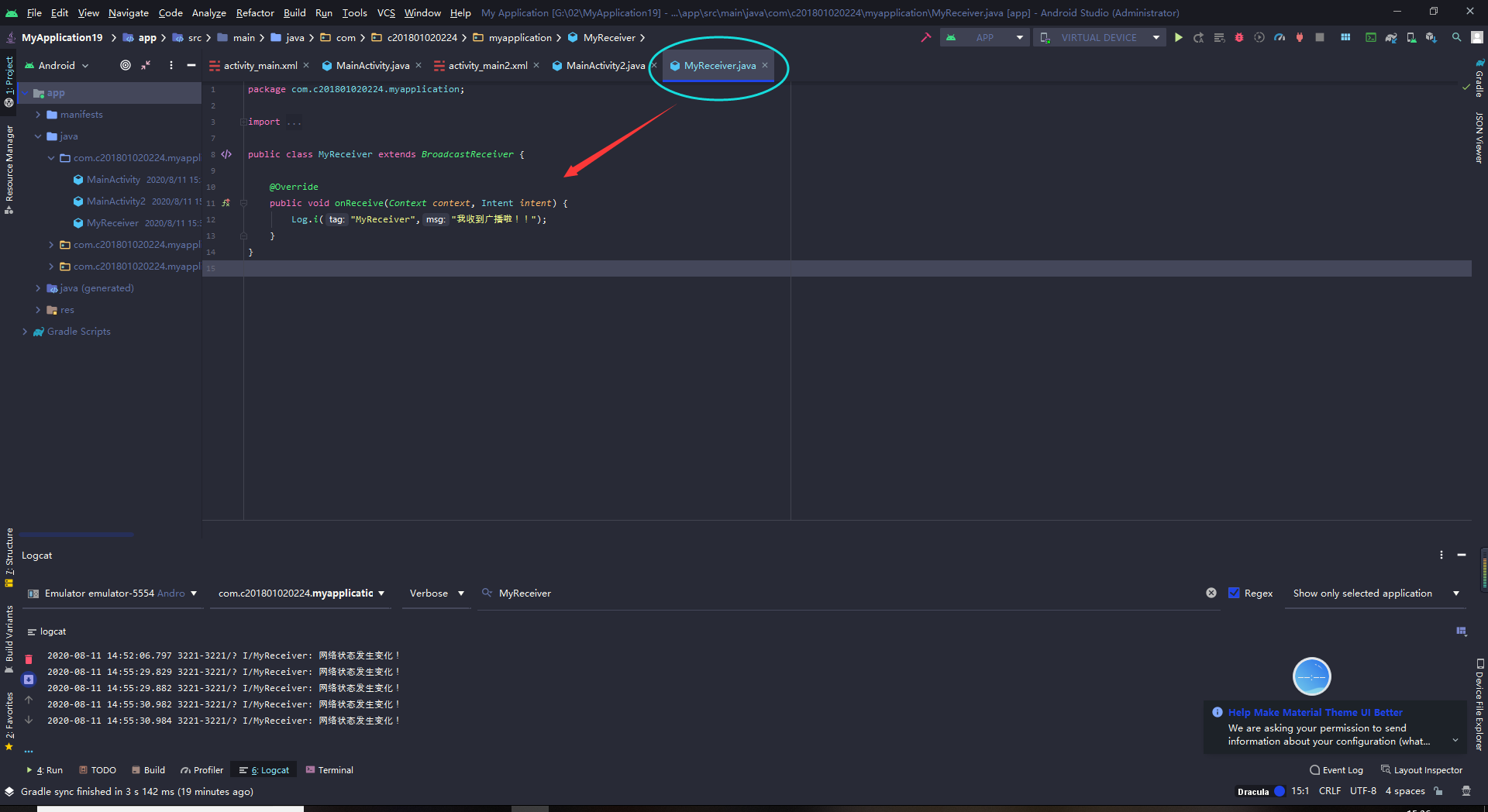Switch to MainActivity.java tab
The width and height of the screenshot is (1488, 812).
pos(372,66)
